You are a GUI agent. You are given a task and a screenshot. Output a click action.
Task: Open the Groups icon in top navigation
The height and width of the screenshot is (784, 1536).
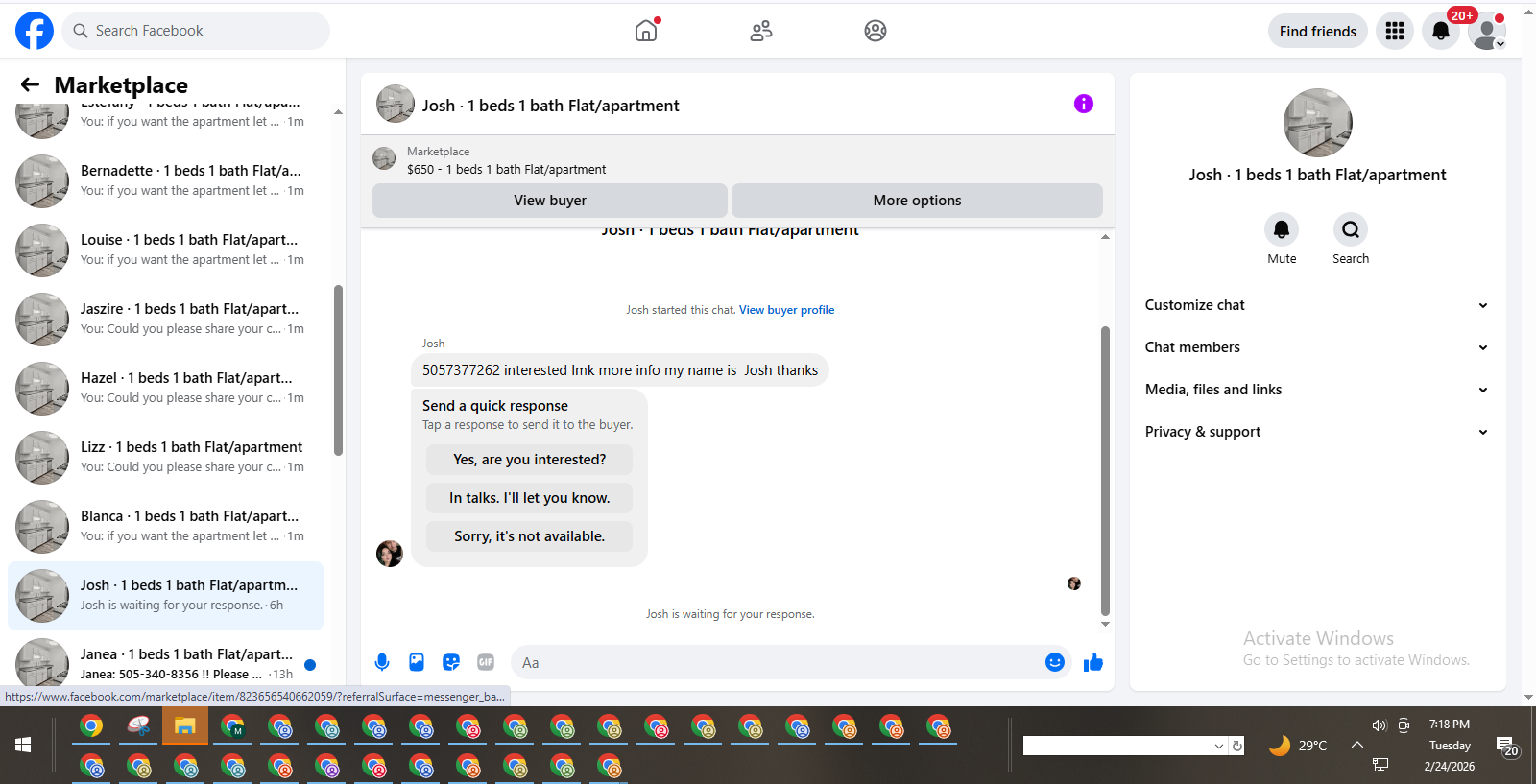click(876, 31)
